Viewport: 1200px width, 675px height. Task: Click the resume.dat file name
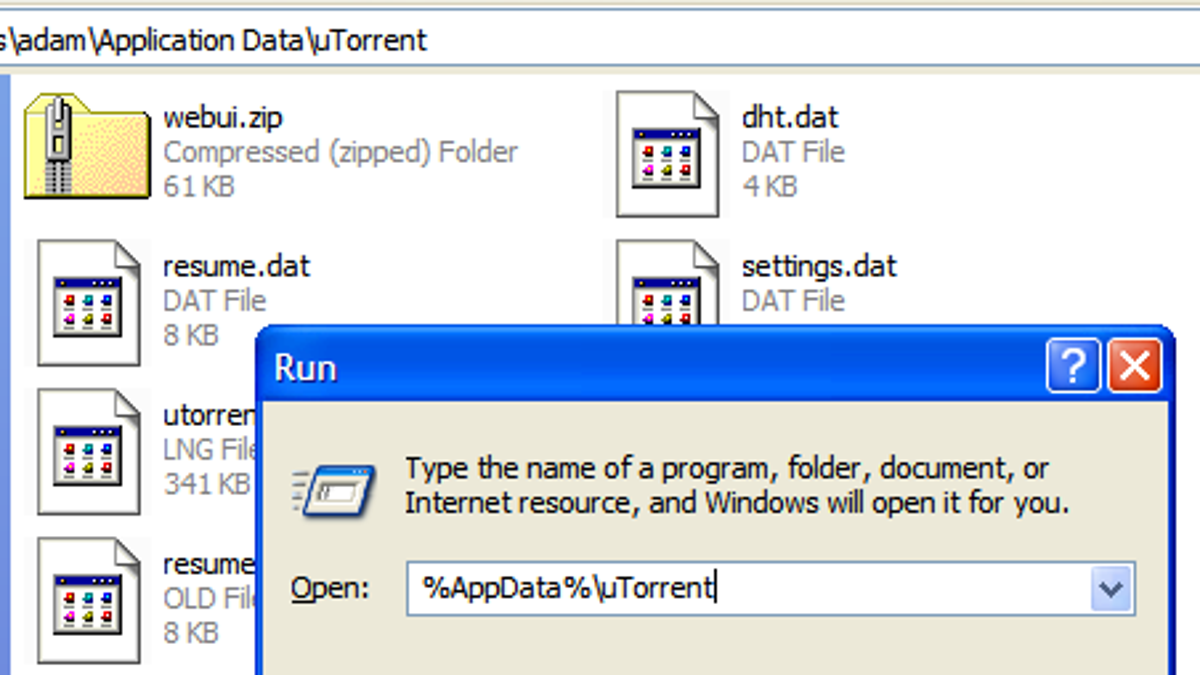click(x=237, y=266)
